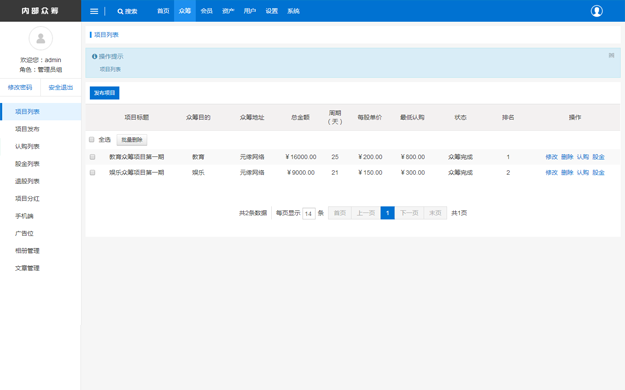Select 股金列表 in the sidebar
This screenshot has height=390, width=625.
pos(41,164)
